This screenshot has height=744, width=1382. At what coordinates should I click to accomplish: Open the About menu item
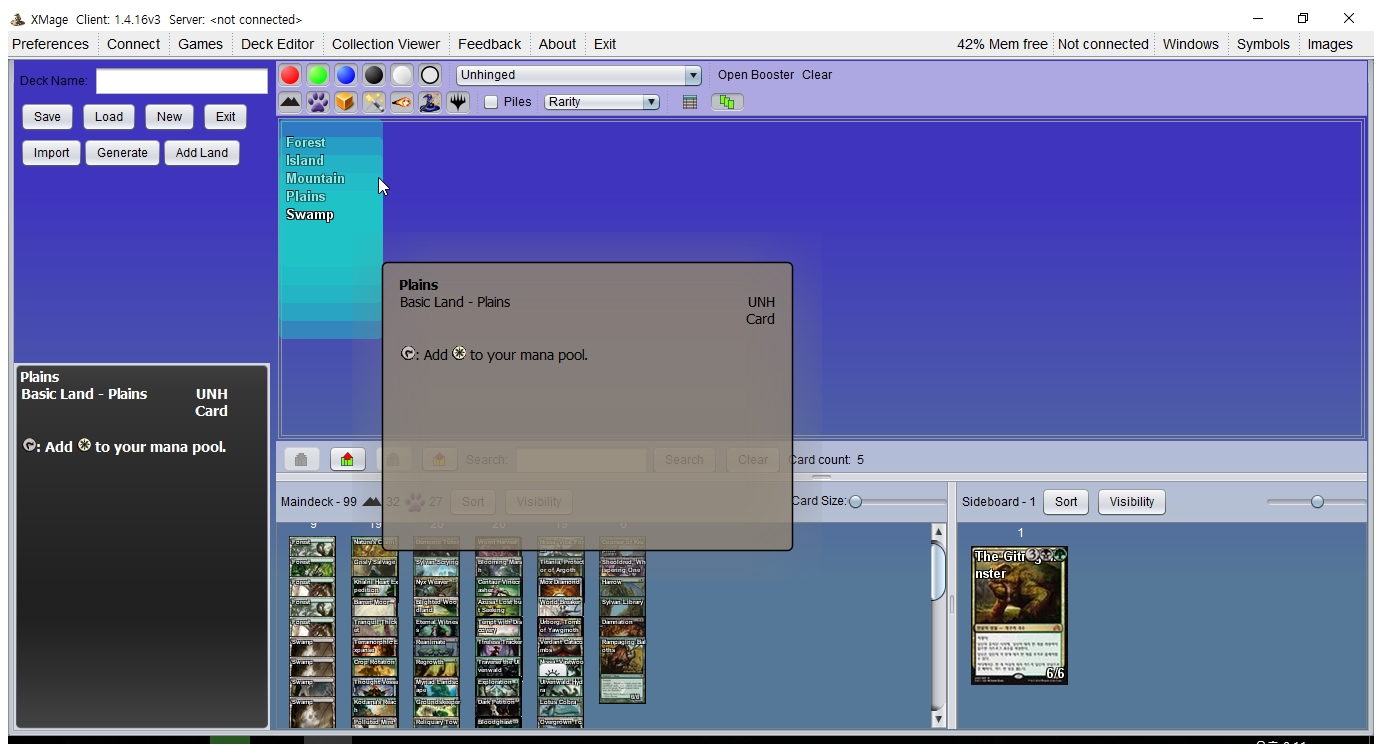557,44
